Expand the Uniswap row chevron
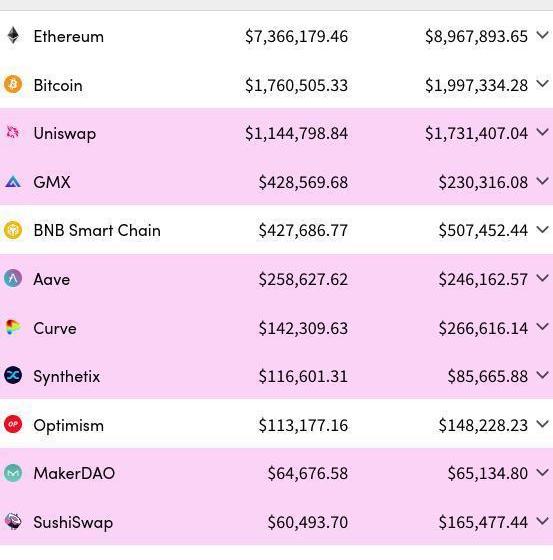Viewport: 553px width, 560px height. 542,132
